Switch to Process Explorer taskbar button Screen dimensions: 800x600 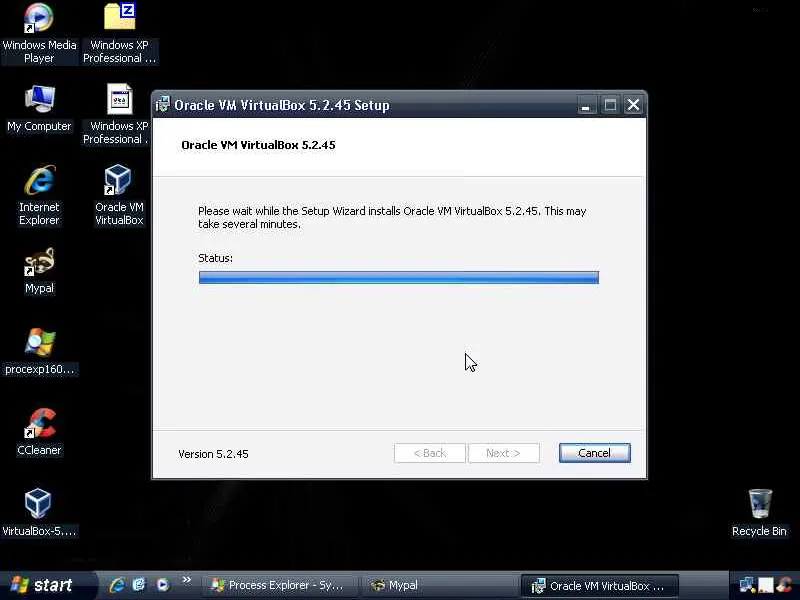[x=279, y=585]
